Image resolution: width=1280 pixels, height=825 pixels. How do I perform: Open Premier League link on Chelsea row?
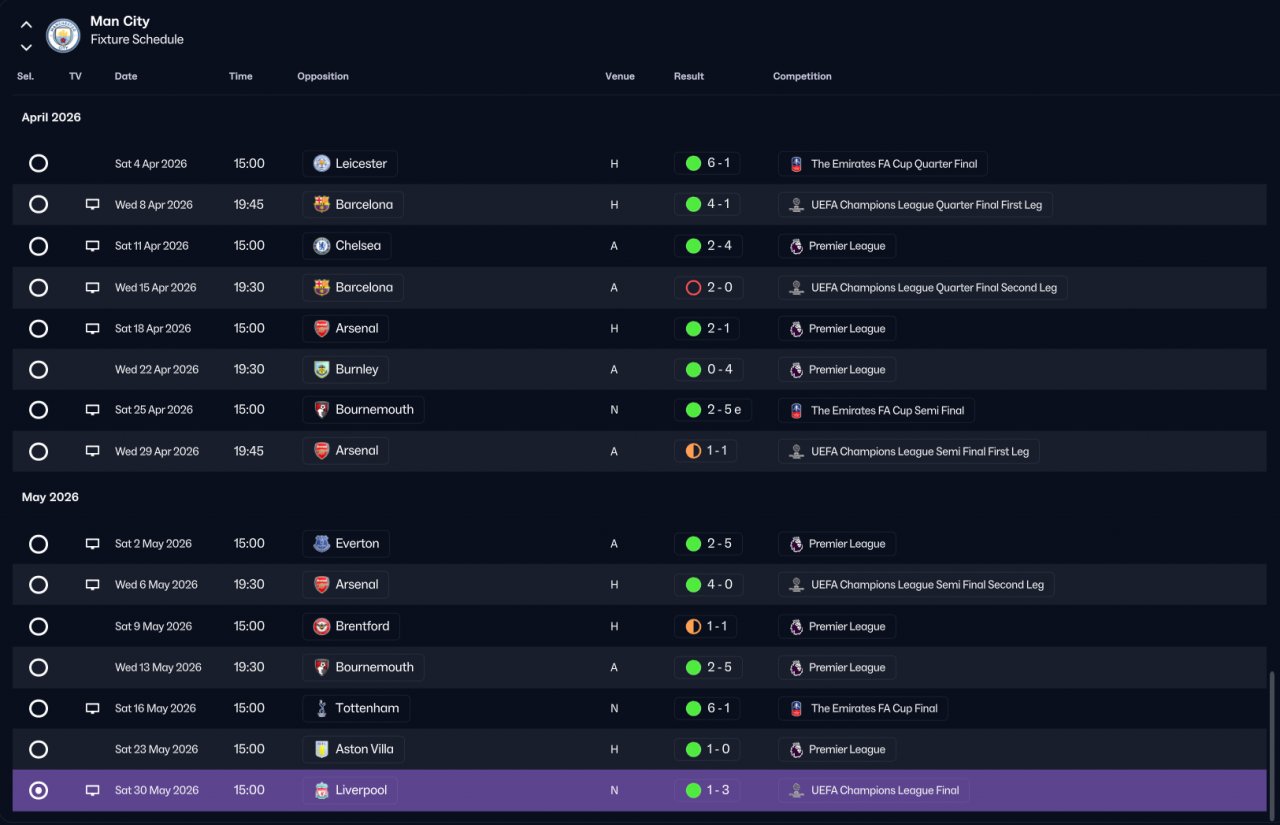pyautogui.click(x=837, y=245)
